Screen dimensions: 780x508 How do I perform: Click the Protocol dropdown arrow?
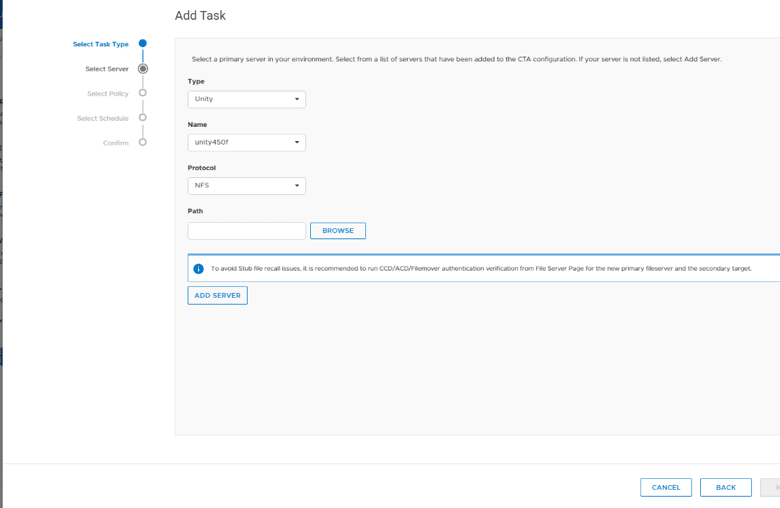point(297,186)
